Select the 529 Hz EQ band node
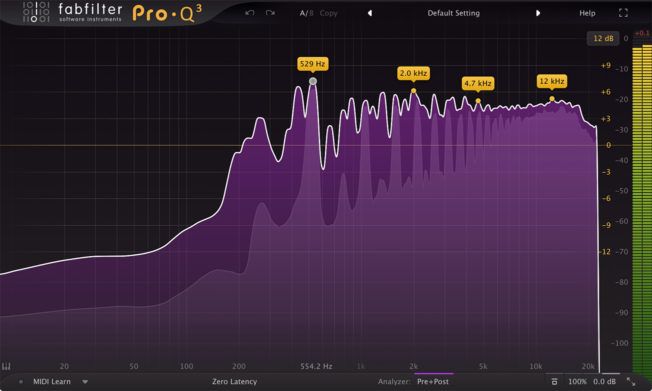Image resolution: width=652 pixels, height=391 pixels. point(313,81)
